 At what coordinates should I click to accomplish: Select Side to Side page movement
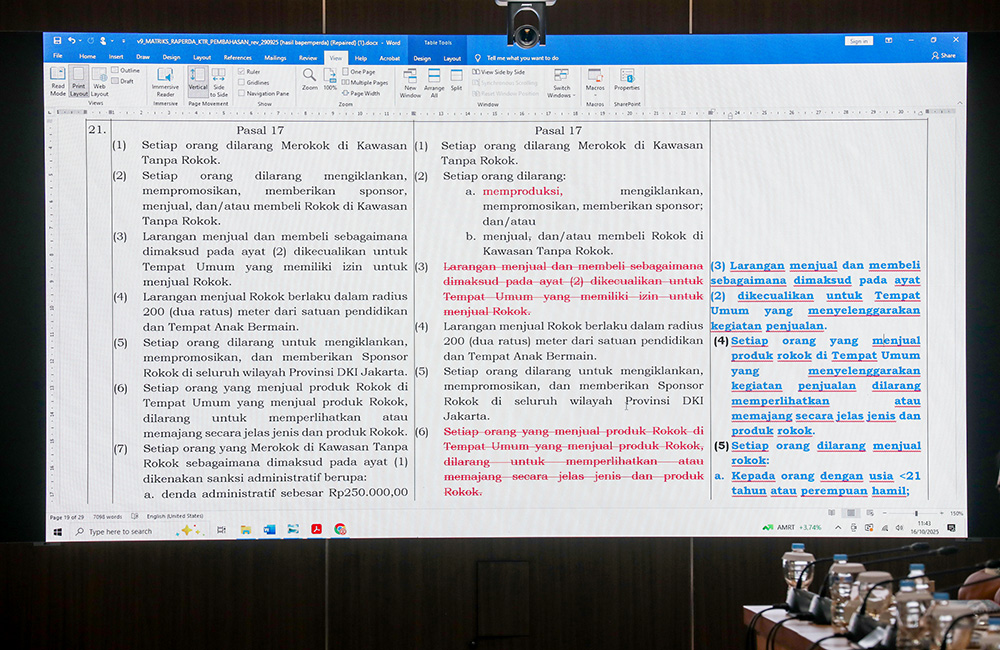tap(218, 80)
